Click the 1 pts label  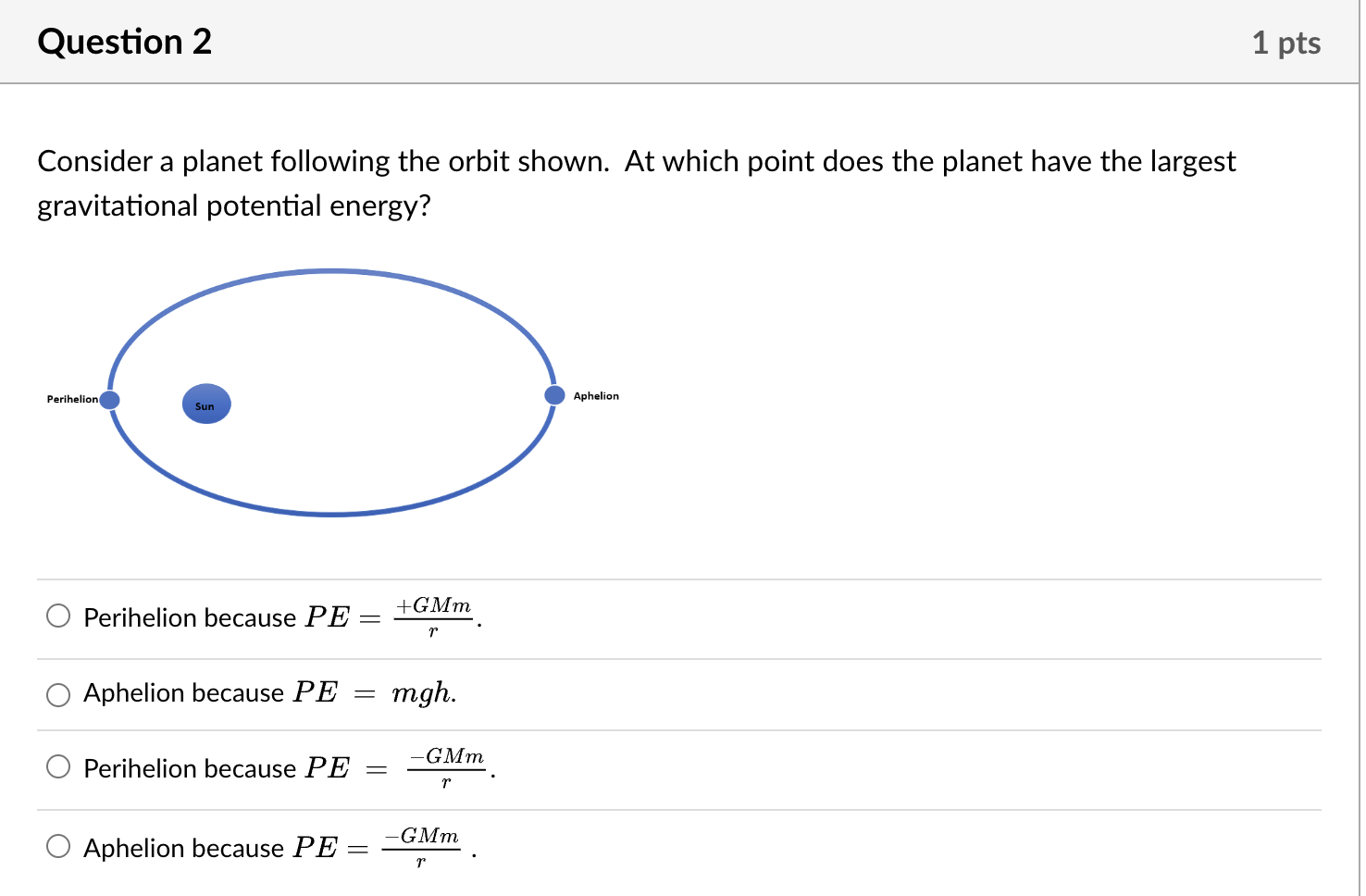(x=1287, y=42)
